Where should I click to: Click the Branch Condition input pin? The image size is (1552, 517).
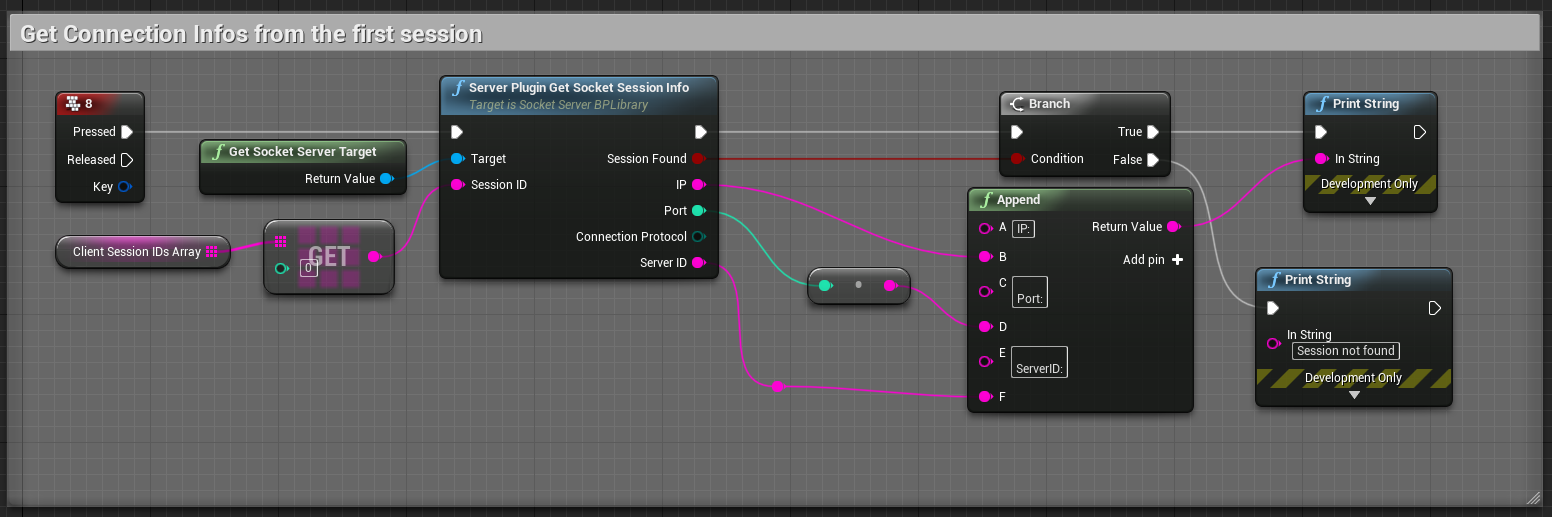1017,159
